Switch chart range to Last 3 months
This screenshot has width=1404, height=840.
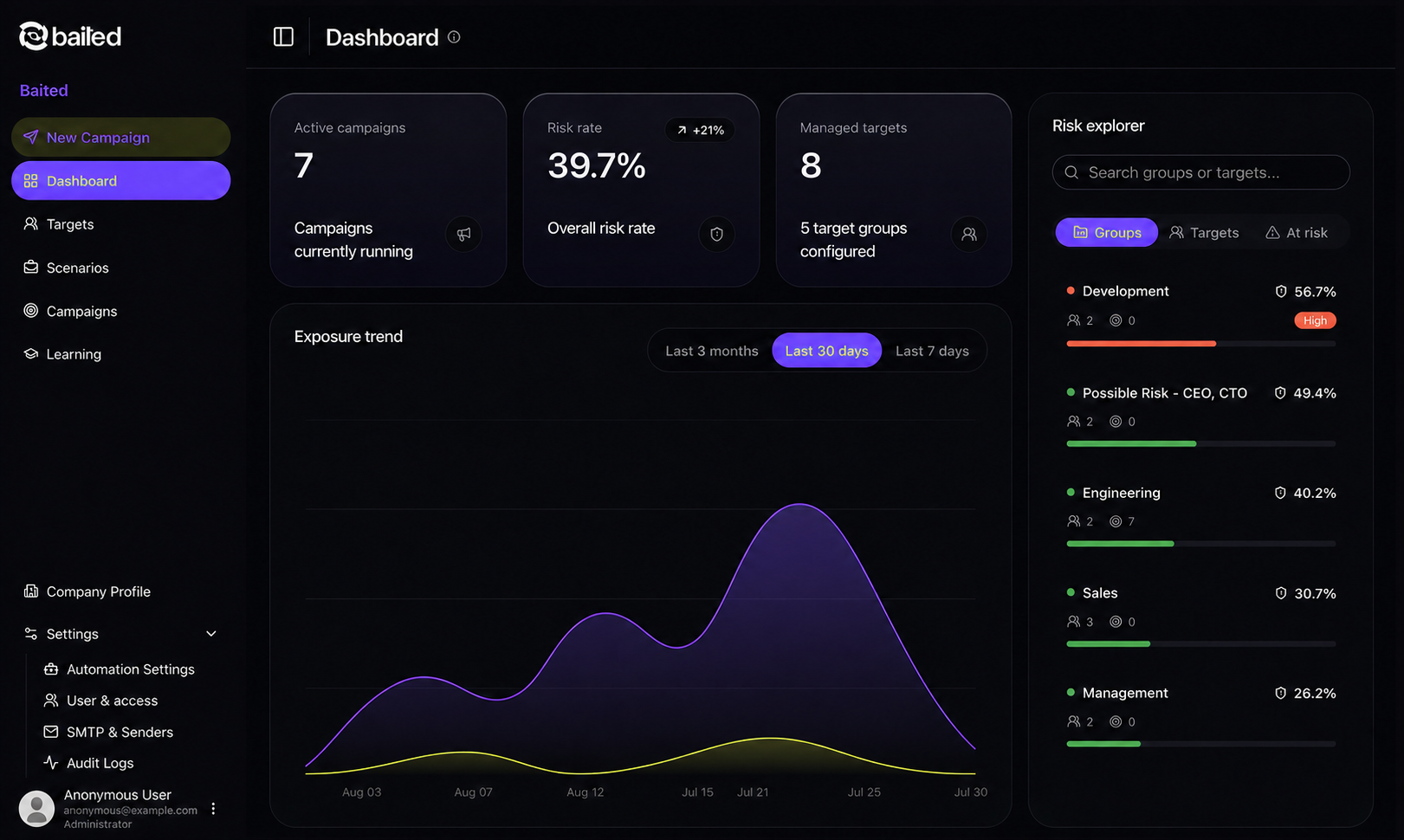(711, 351)
